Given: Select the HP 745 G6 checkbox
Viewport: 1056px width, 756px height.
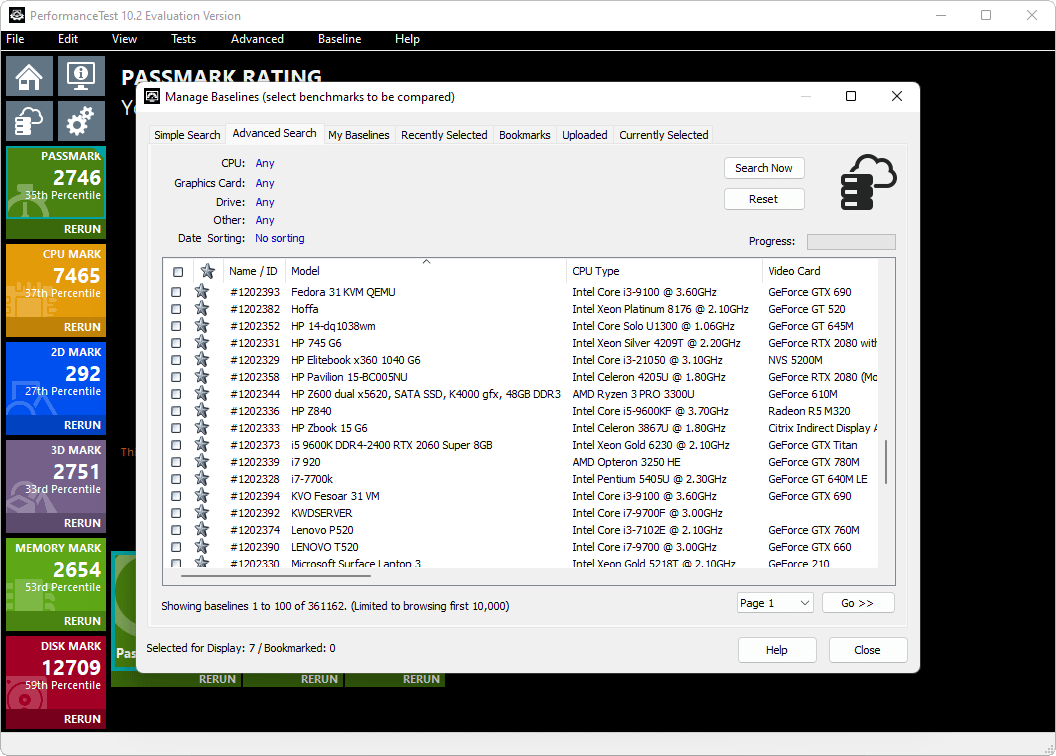Looking at the screenshot, I should point(176,343).
